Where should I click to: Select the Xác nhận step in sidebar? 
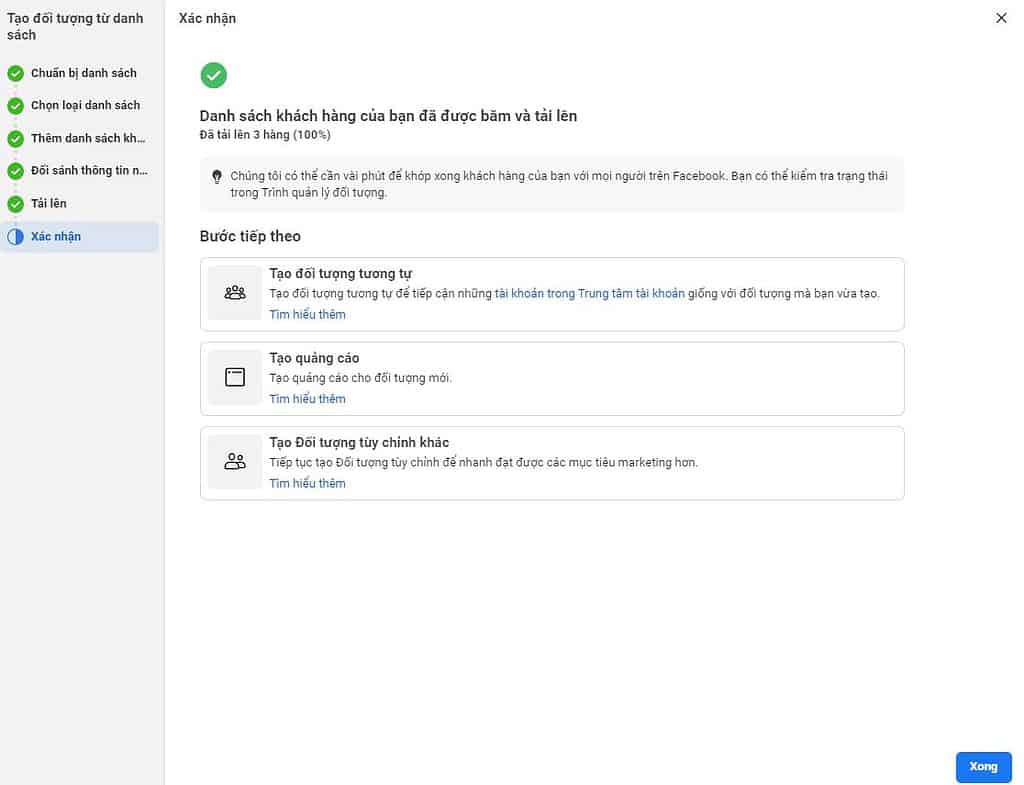(x=56, y=237)
